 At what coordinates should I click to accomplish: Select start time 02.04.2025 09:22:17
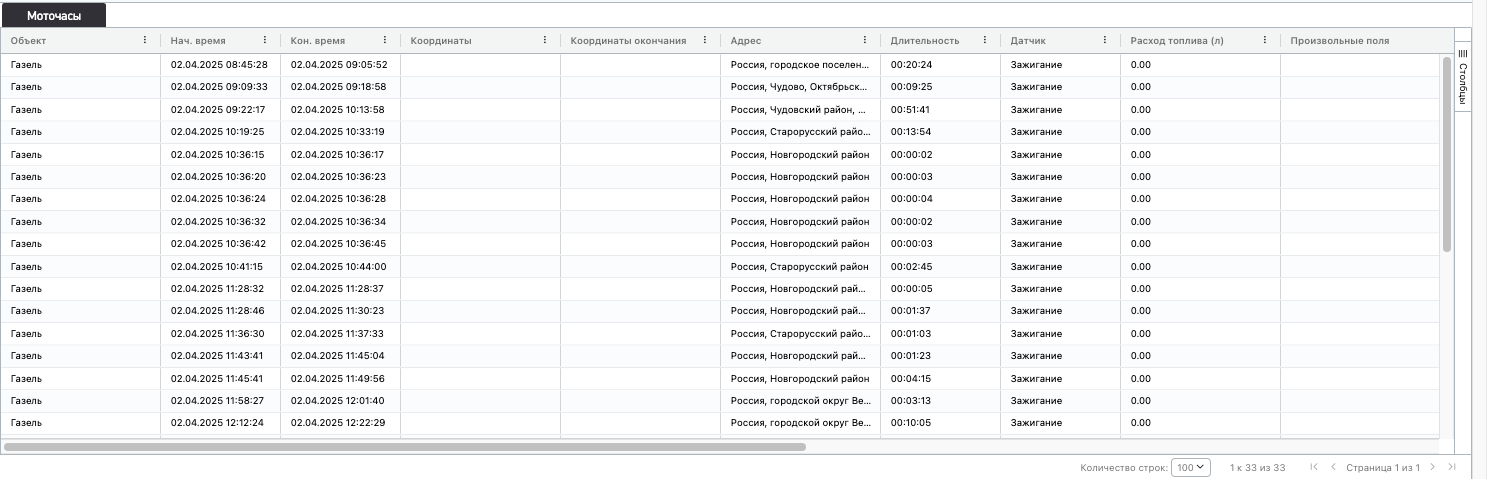click(217, 109)
